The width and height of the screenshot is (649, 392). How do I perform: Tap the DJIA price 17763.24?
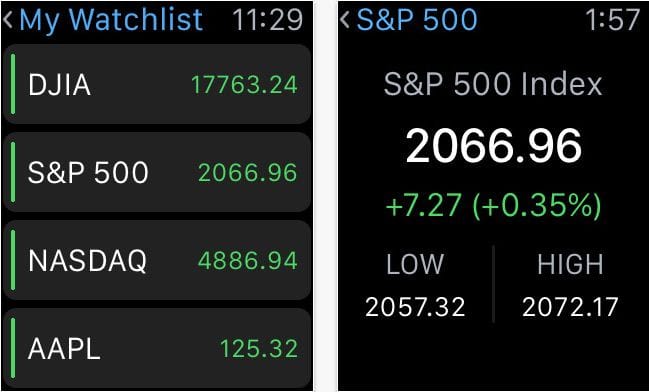[244, 84]
